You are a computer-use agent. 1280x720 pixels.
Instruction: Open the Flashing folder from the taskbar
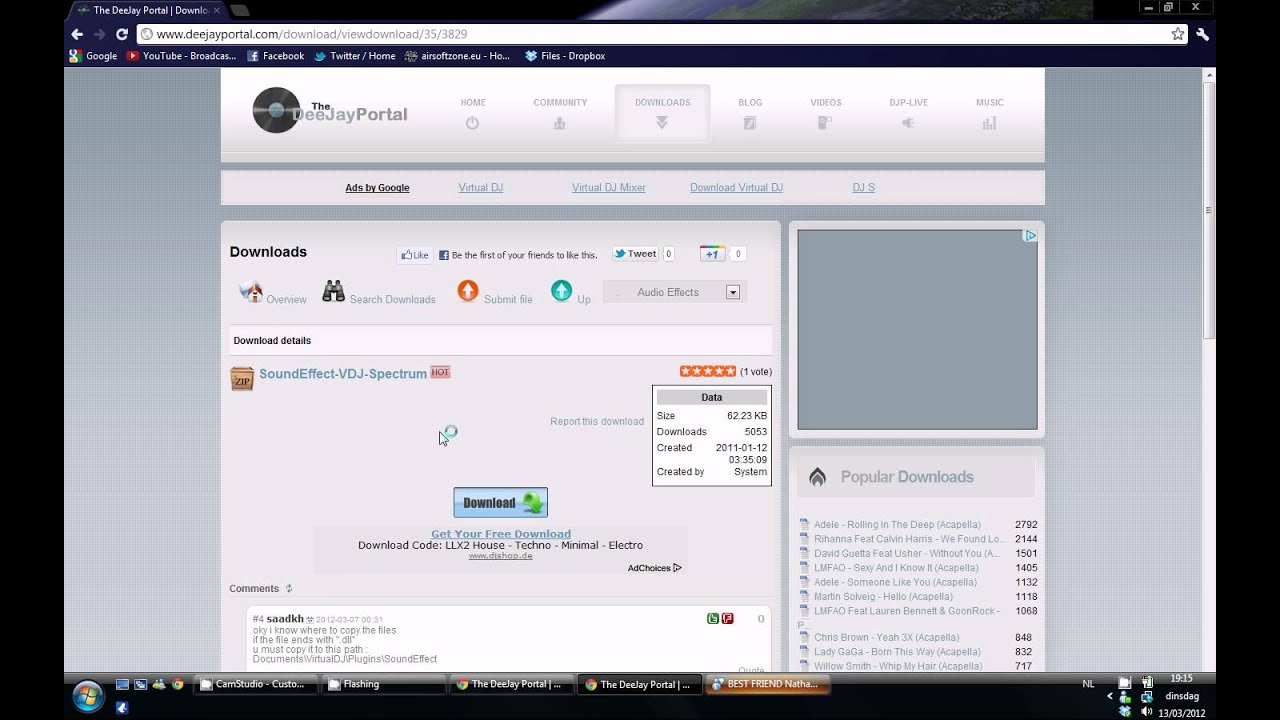coord(383,685)
